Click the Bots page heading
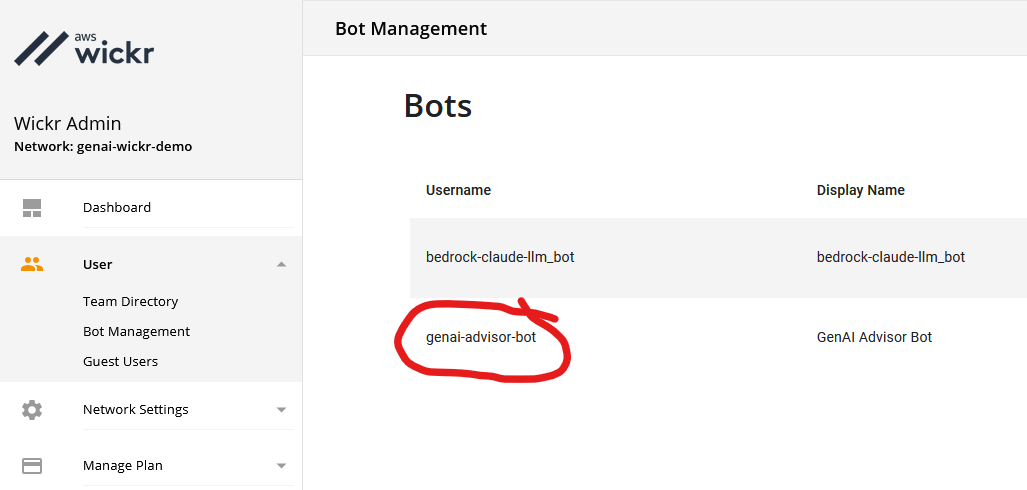This screenshot has height=490, width=1027. [438, 105]
